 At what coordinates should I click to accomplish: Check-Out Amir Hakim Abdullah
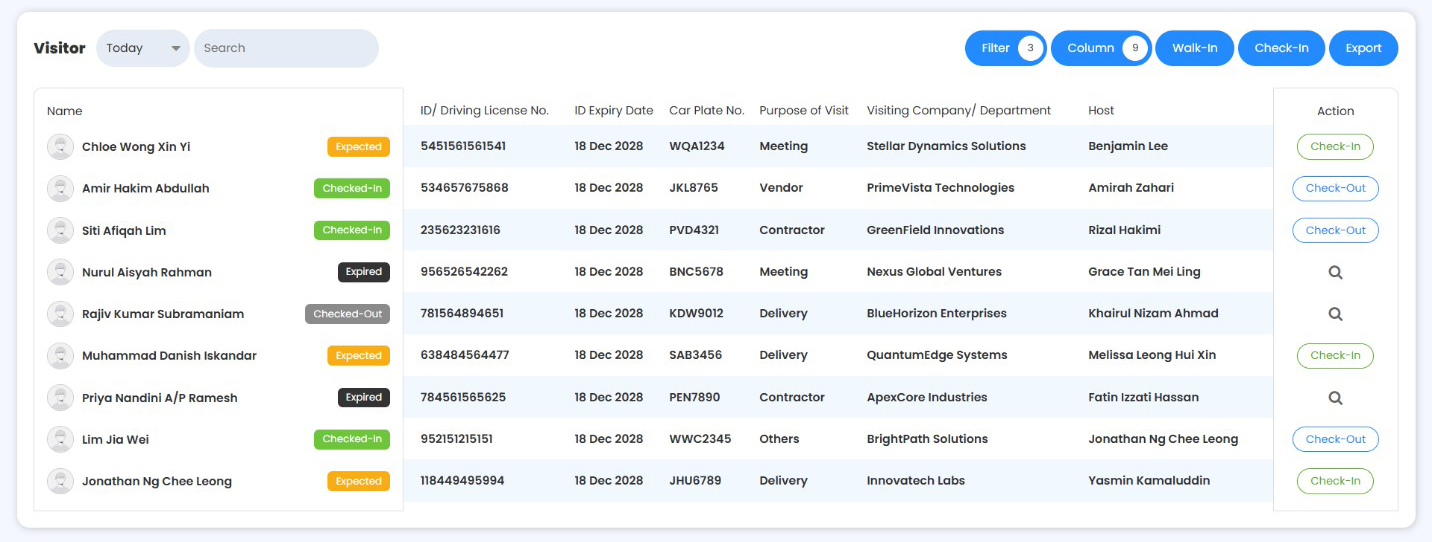1335,189
